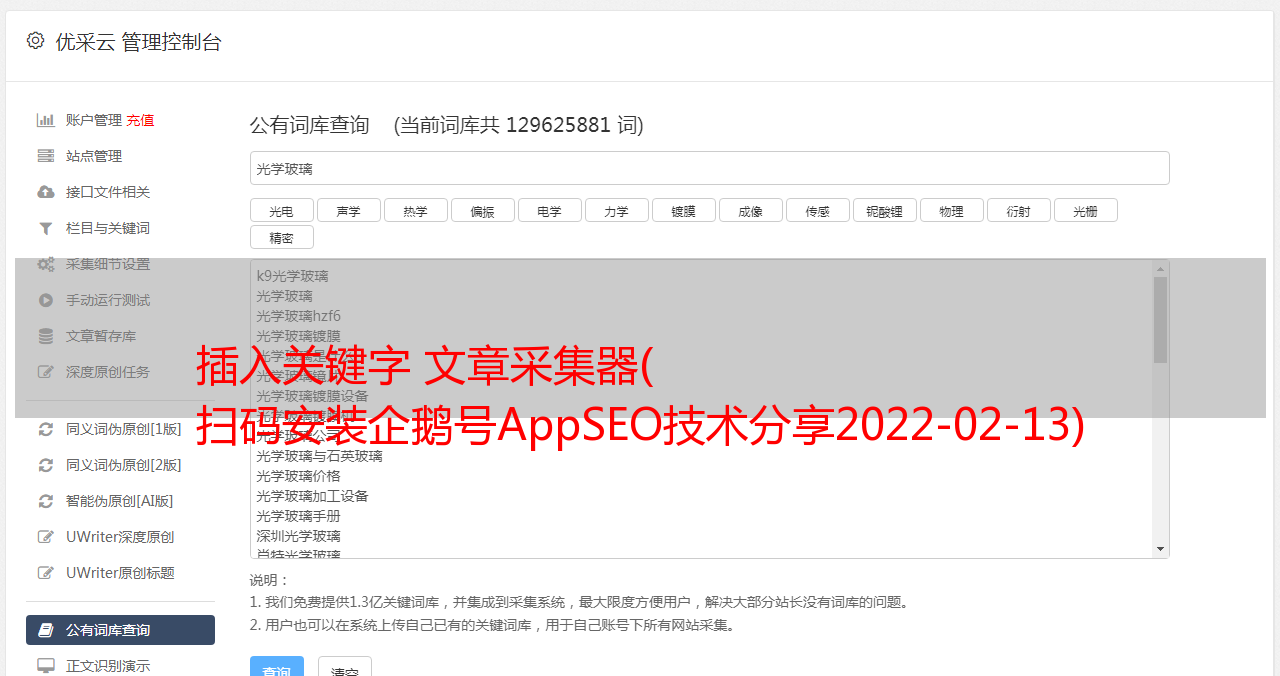
Task: Click the play icon for 手动运行测试
Action: point(46,300)
